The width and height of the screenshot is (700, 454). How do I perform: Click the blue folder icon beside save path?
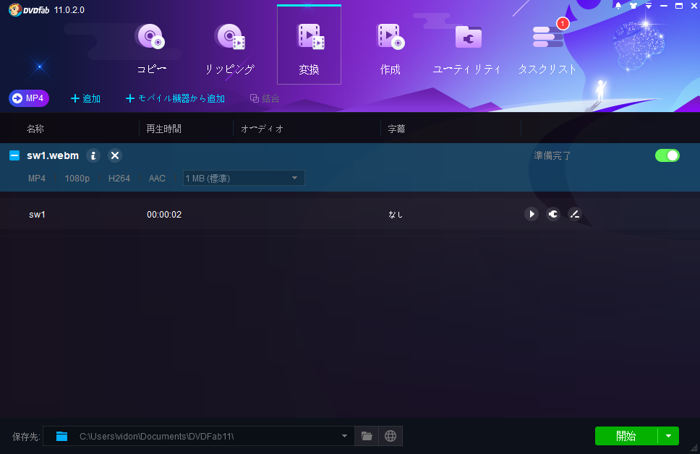62,436
